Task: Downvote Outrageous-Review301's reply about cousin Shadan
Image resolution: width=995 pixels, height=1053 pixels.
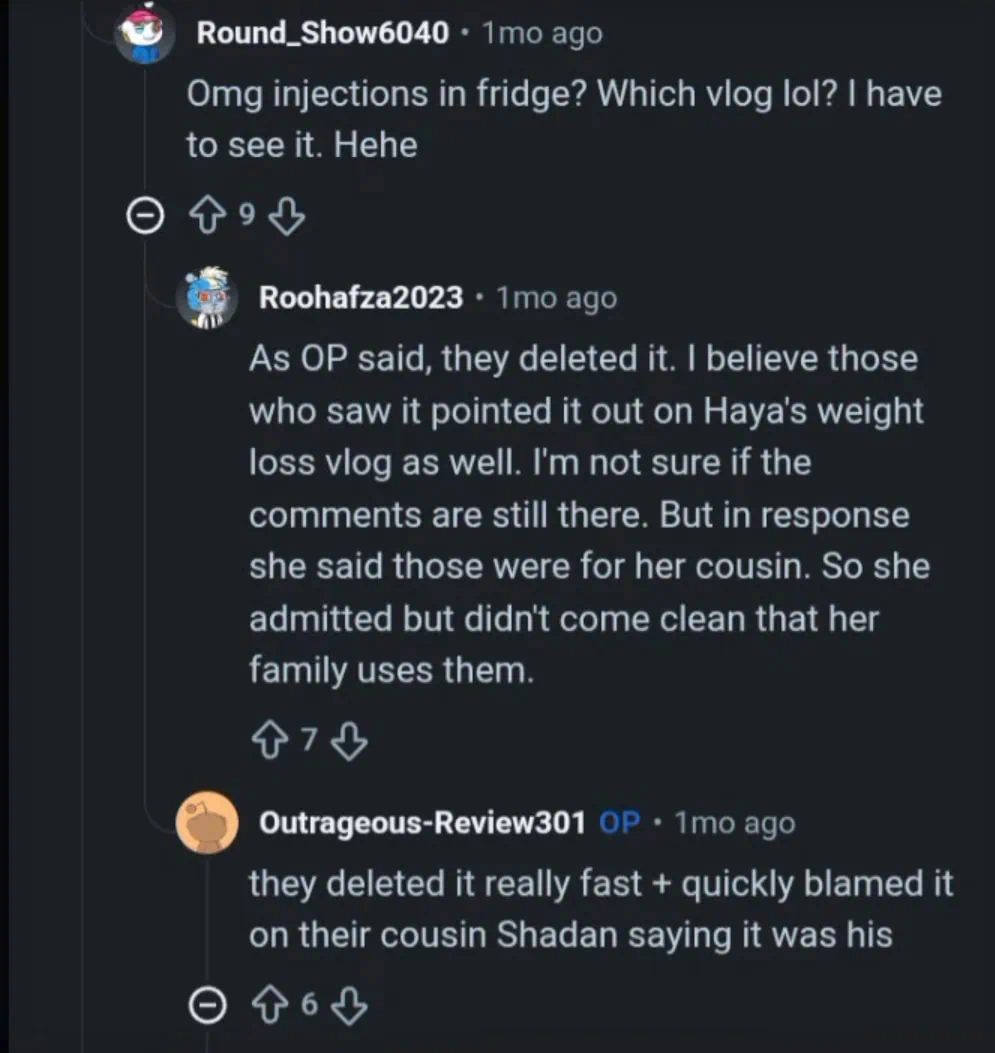Action: [349, 1006]
